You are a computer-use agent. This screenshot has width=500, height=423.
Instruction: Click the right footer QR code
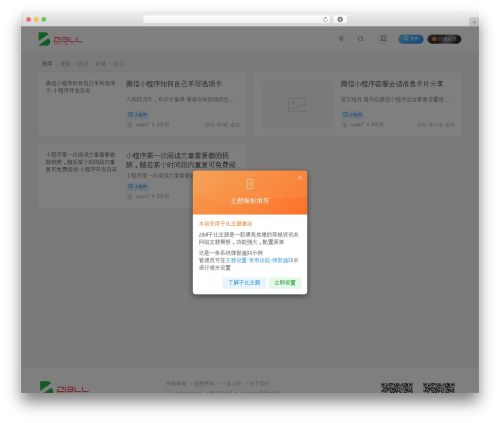click(439, 388)
